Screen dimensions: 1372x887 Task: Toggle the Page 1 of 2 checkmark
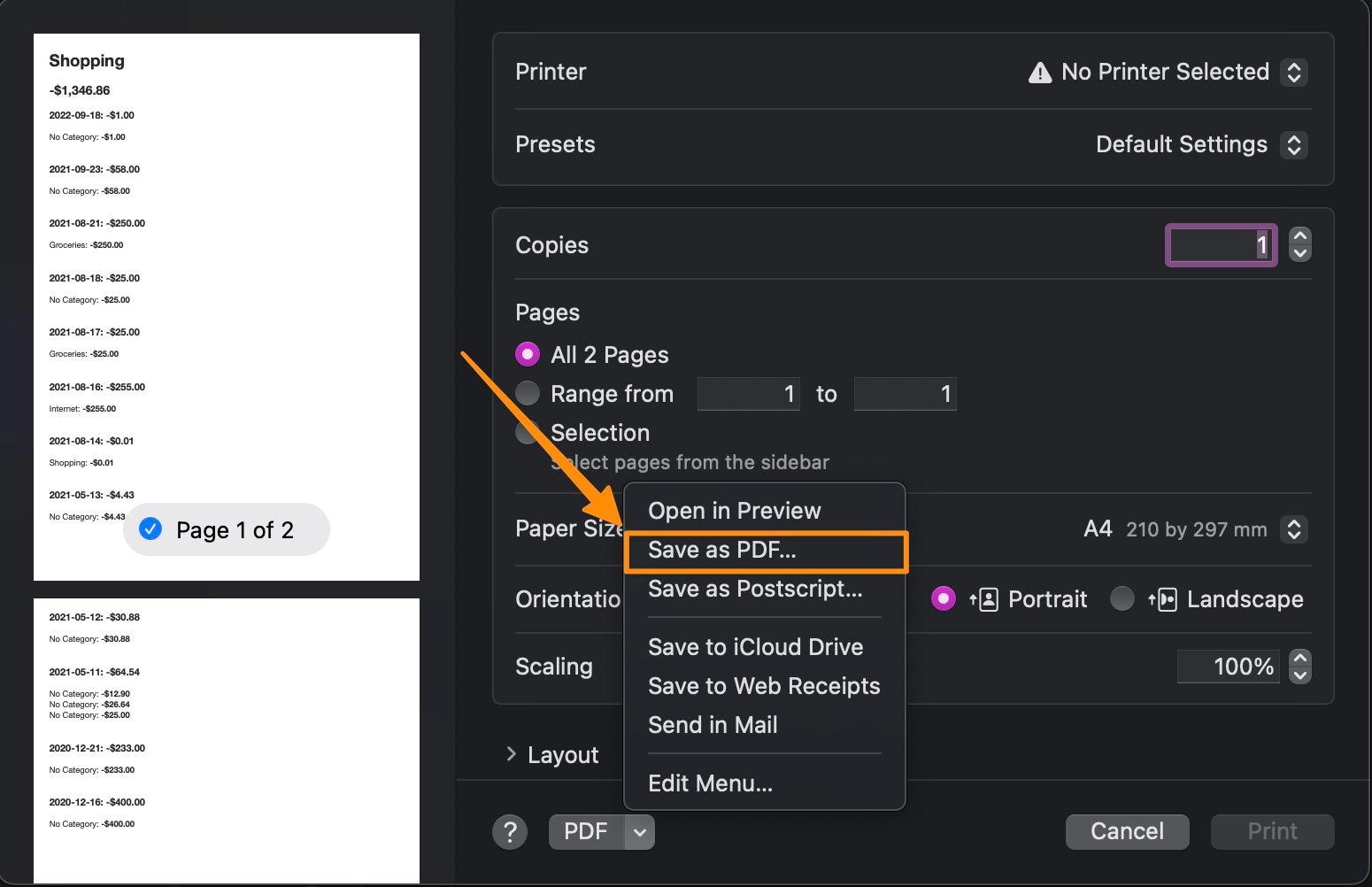coord(151,529)
